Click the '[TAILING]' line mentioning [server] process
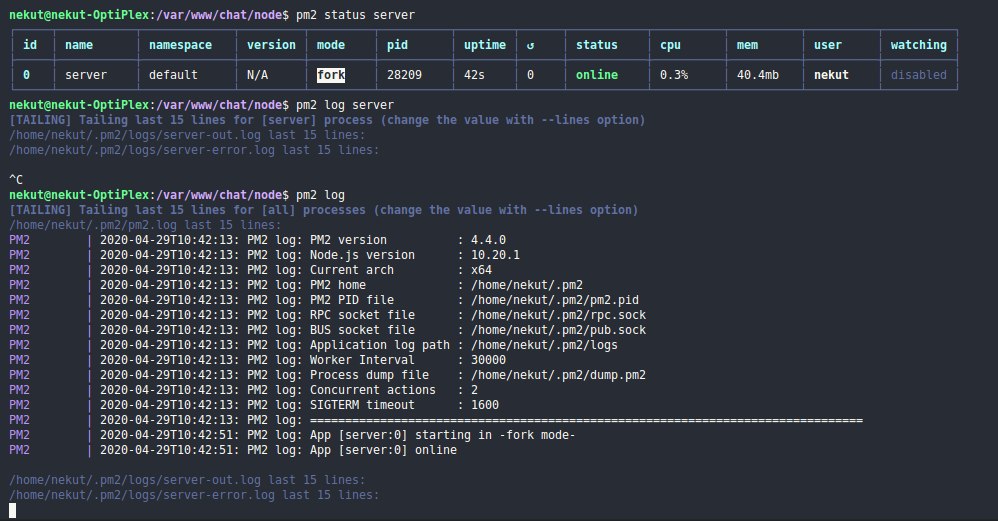Screen dimensions: 998x521 pos(327,120)
